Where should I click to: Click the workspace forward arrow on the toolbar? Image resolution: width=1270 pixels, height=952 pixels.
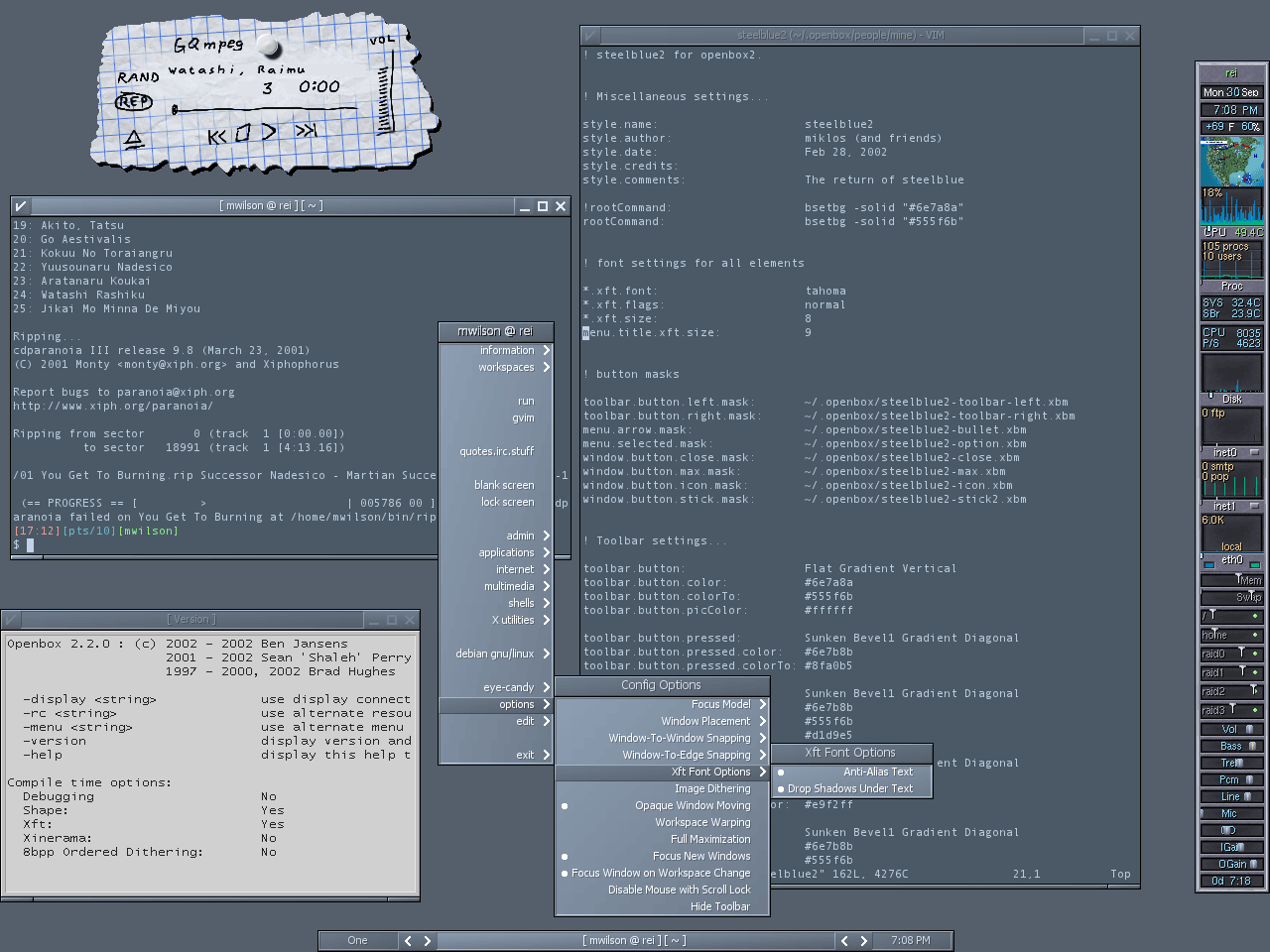(x=427, y=940)
